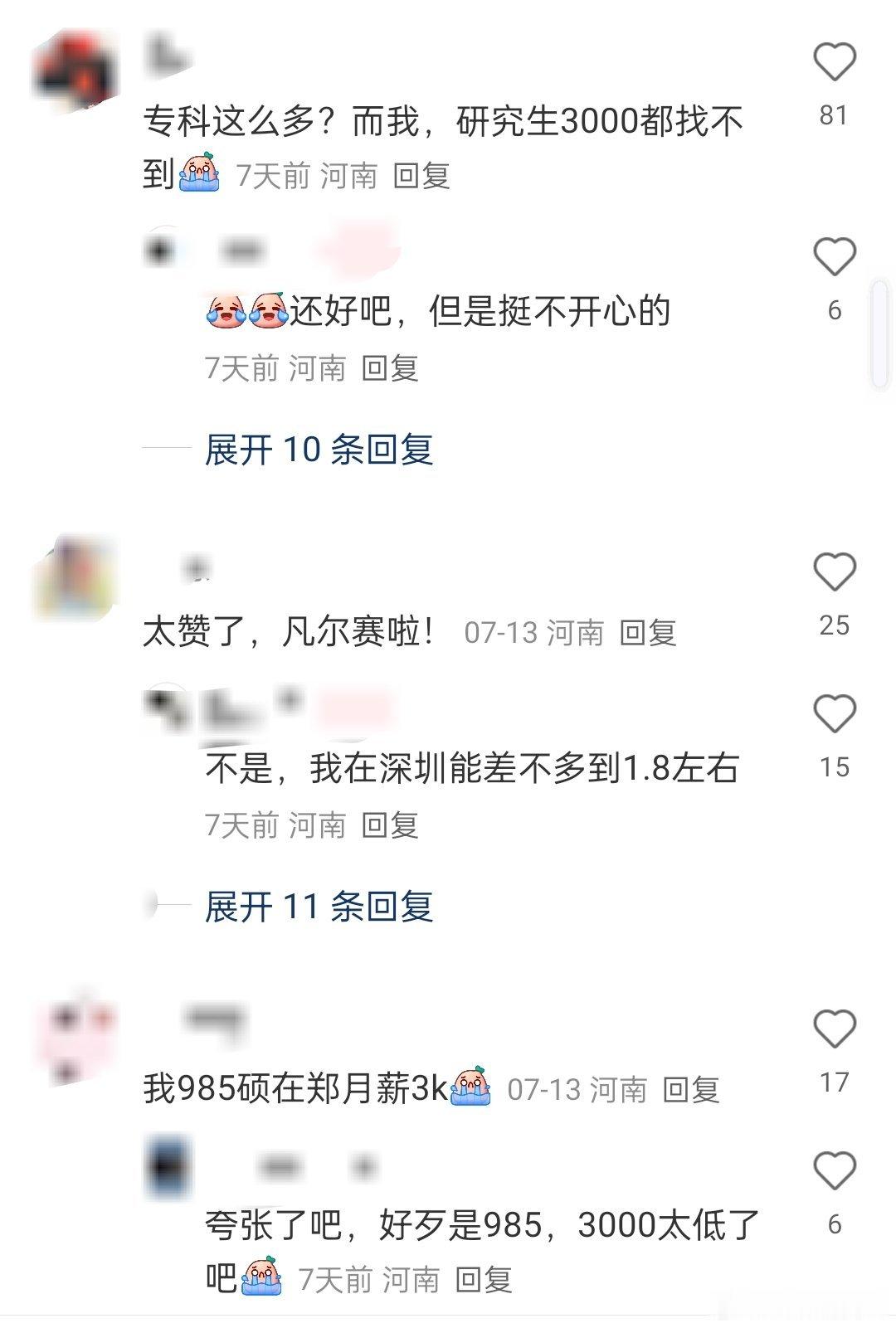Image resolution: width=896 pixels, height=1328 pixels.
Task: Reply to '还好吧，但是挺不开心的'
Action: (x=390, y=367)
